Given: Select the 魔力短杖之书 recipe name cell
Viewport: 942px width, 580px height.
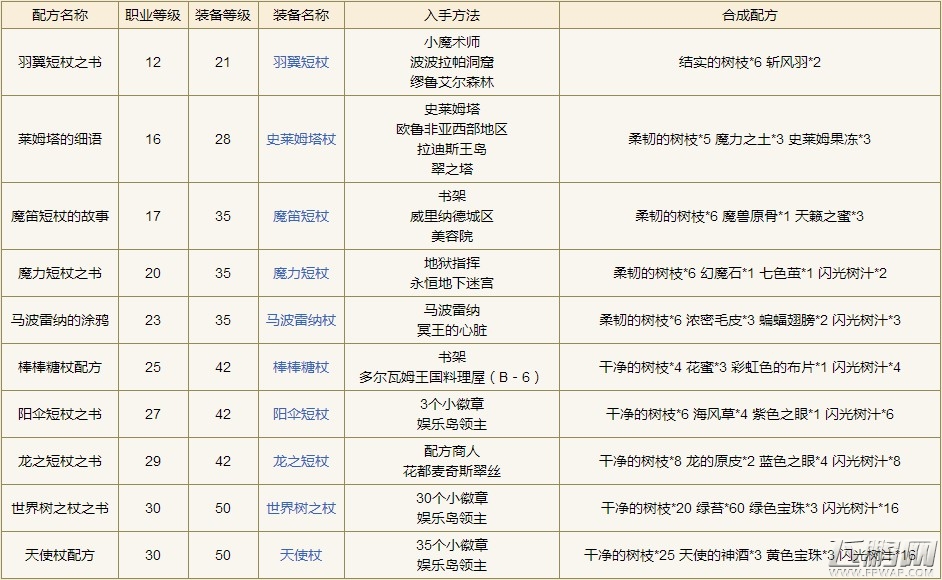Looking at the screenshot, I should [60, 273].
